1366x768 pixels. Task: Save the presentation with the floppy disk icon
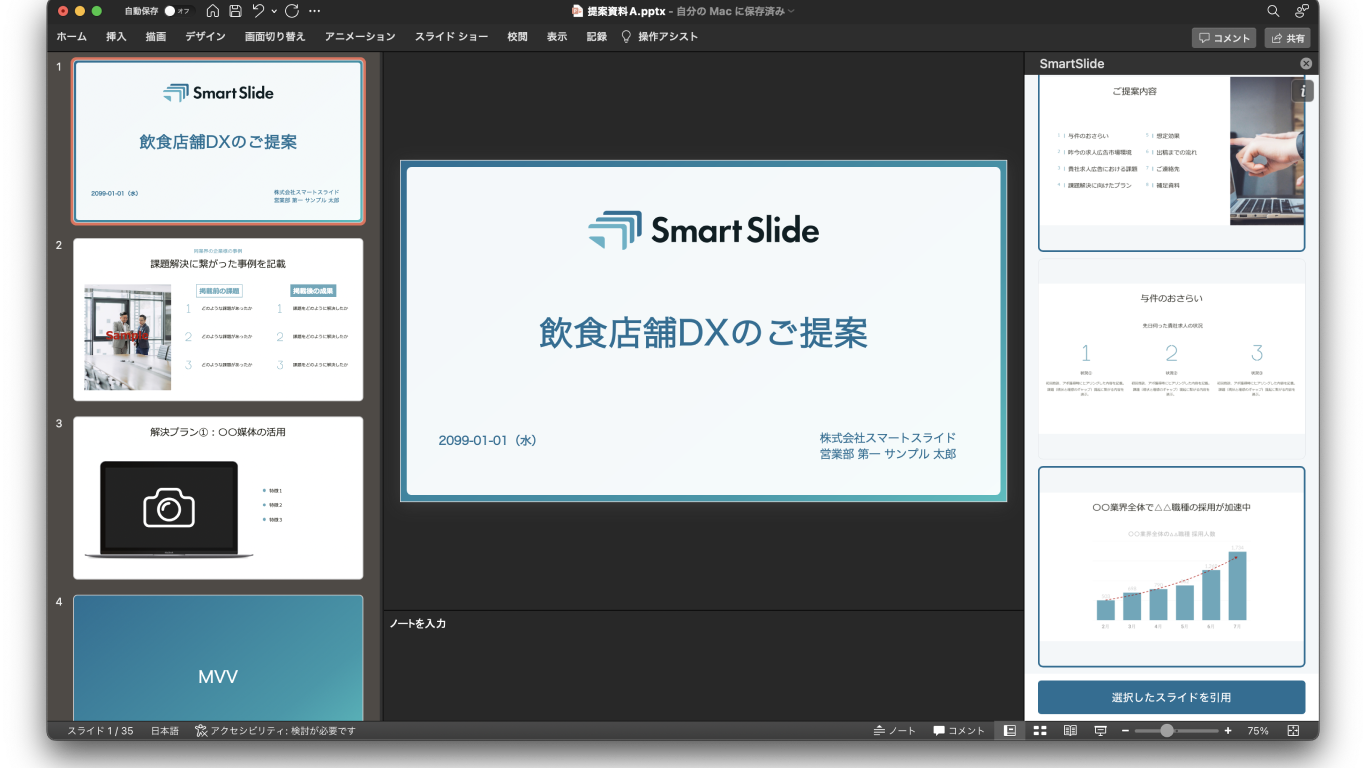[x=235, y=11]
